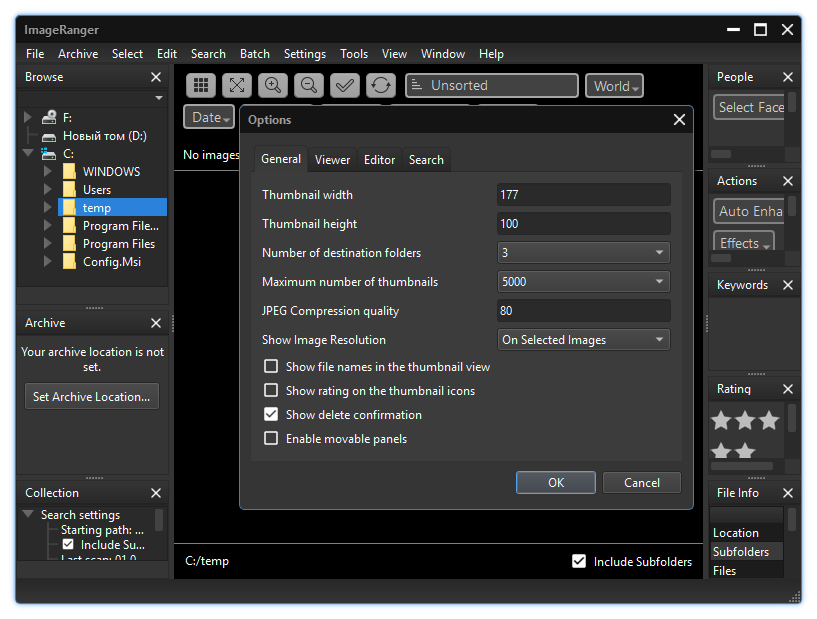Screen dimensions: 817x619
Task: Click the OK button
Action: pos(555,483)
